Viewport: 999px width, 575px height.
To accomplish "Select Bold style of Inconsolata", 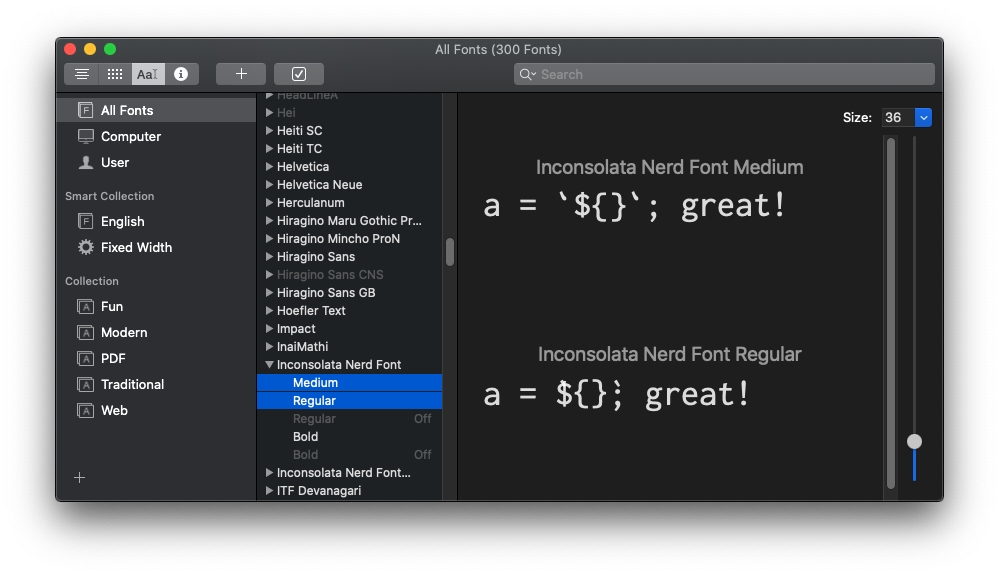I will [x=349, y=437].
